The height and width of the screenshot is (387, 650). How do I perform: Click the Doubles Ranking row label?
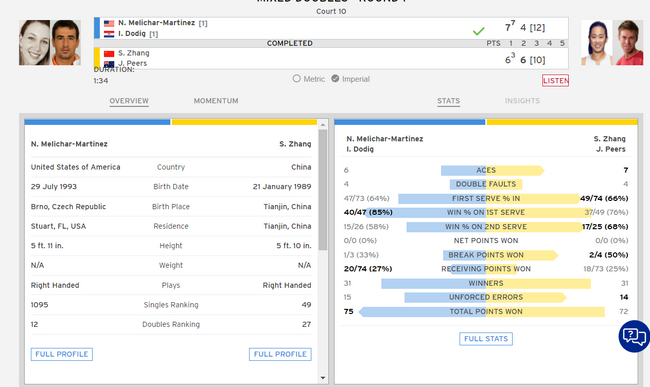171,324
